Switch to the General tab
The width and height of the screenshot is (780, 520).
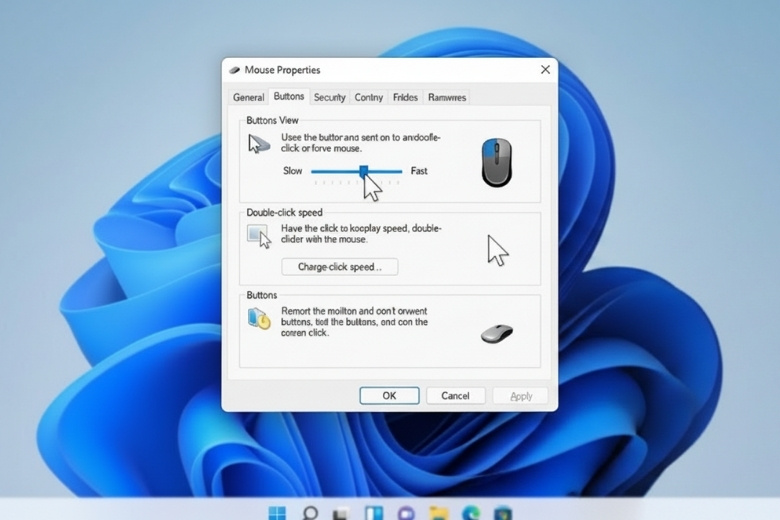(248, 97)
